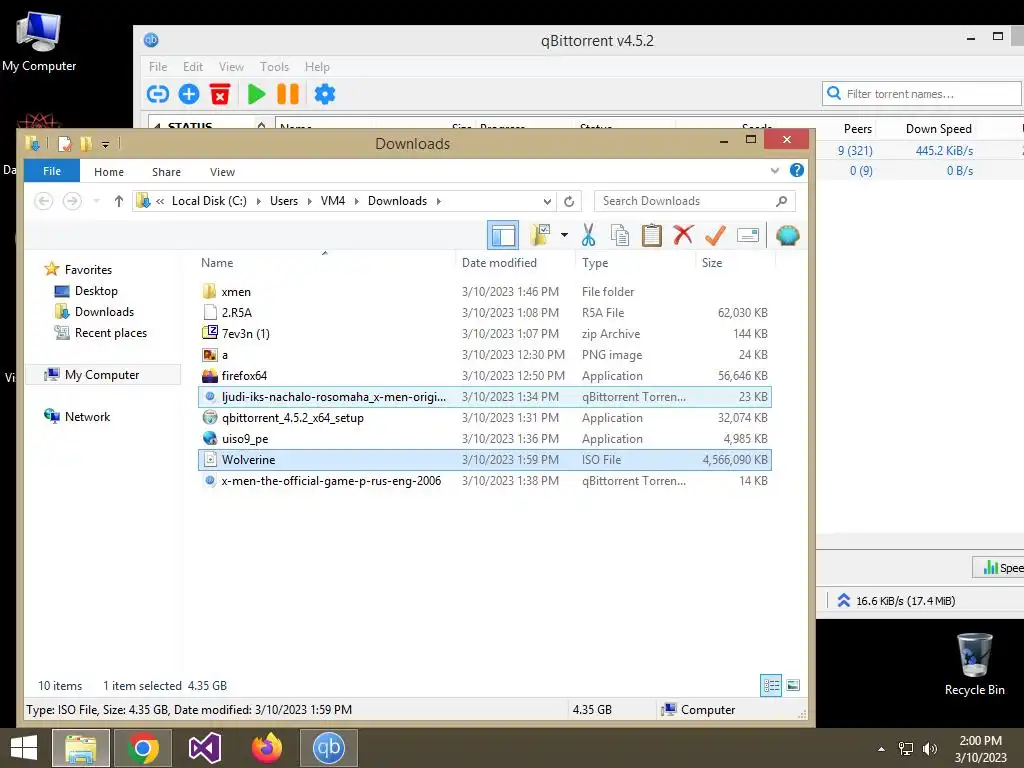
Task: Pause torrents with orange pause icon
Action: [288, 94]
